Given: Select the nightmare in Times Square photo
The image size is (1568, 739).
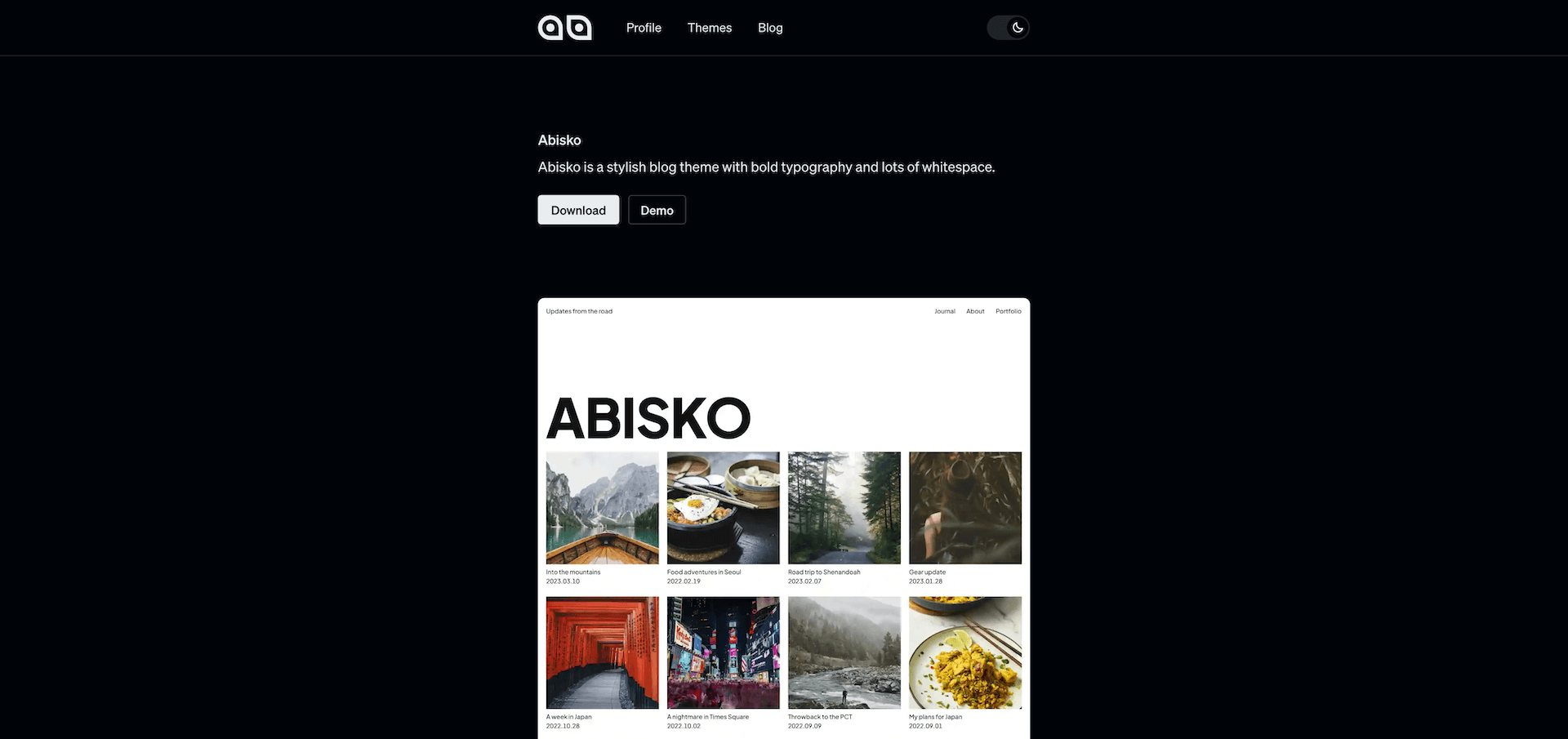Looking at the screenshot, I should point(723,652).
